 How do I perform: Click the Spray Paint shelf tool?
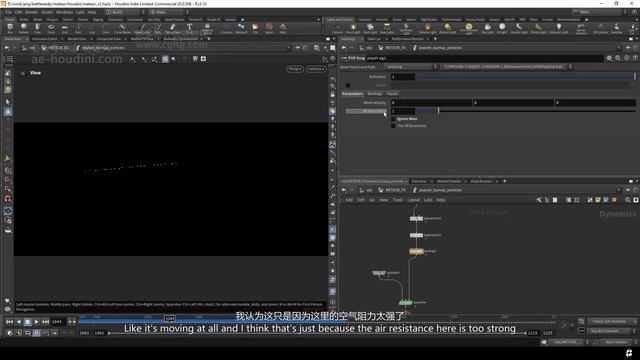(x=173, y=28)
